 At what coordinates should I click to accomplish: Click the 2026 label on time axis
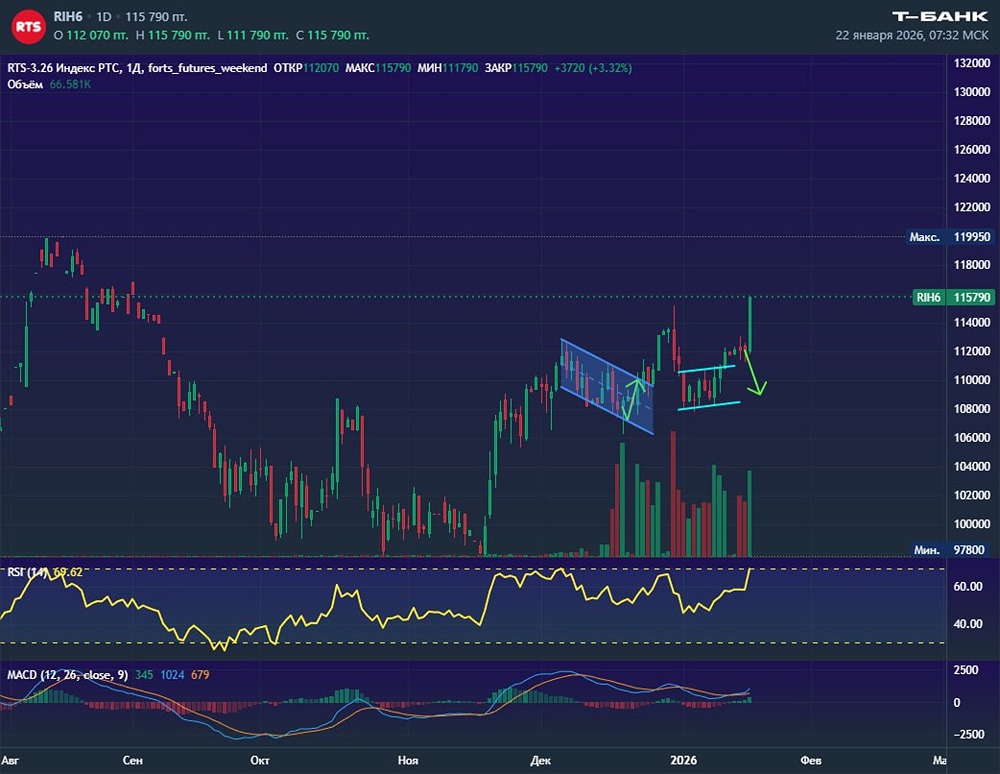[x=684, y=760]
